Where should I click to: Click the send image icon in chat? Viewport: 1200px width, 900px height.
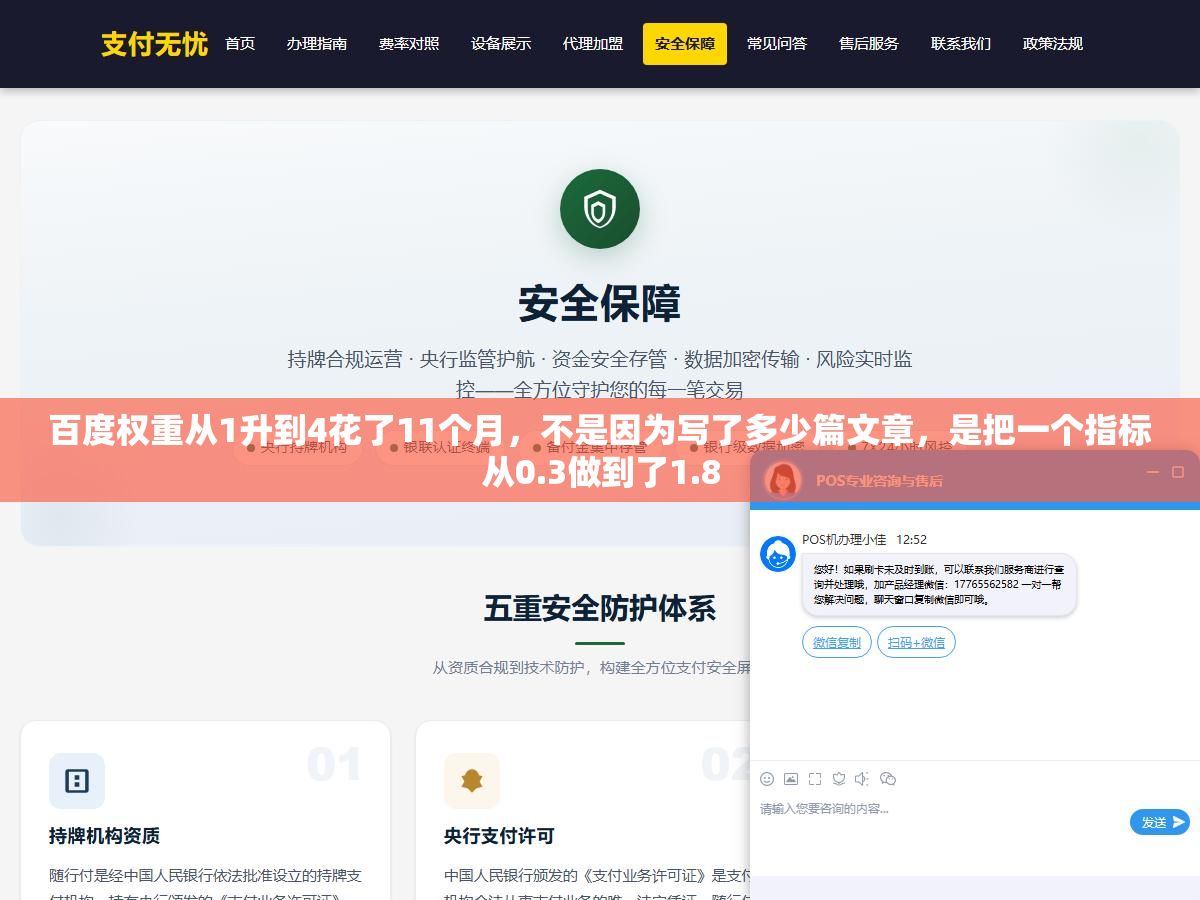[791, 779]
